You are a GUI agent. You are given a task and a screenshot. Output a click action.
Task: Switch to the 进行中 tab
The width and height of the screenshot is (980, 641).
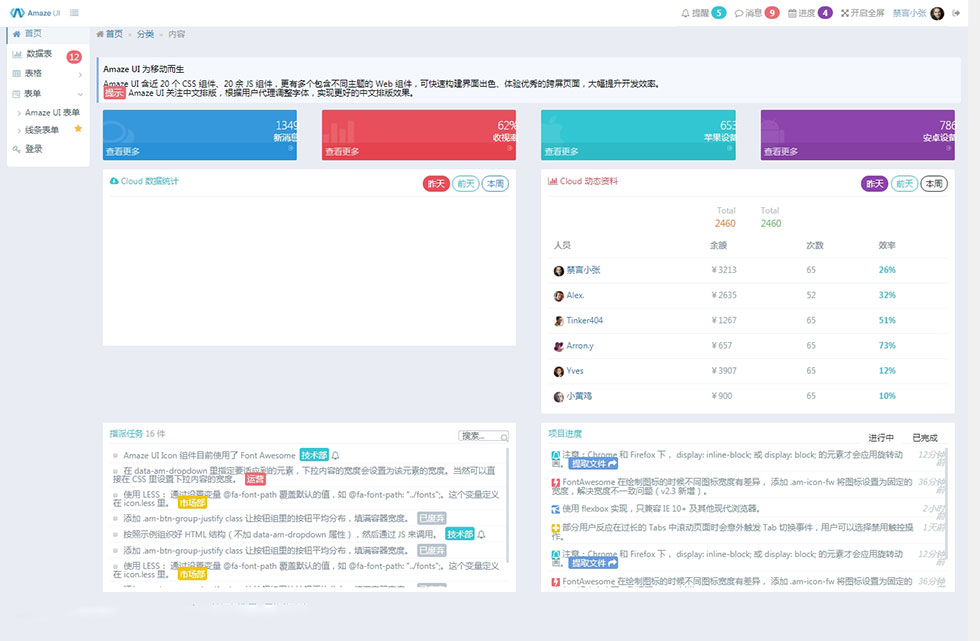[881, 438]
